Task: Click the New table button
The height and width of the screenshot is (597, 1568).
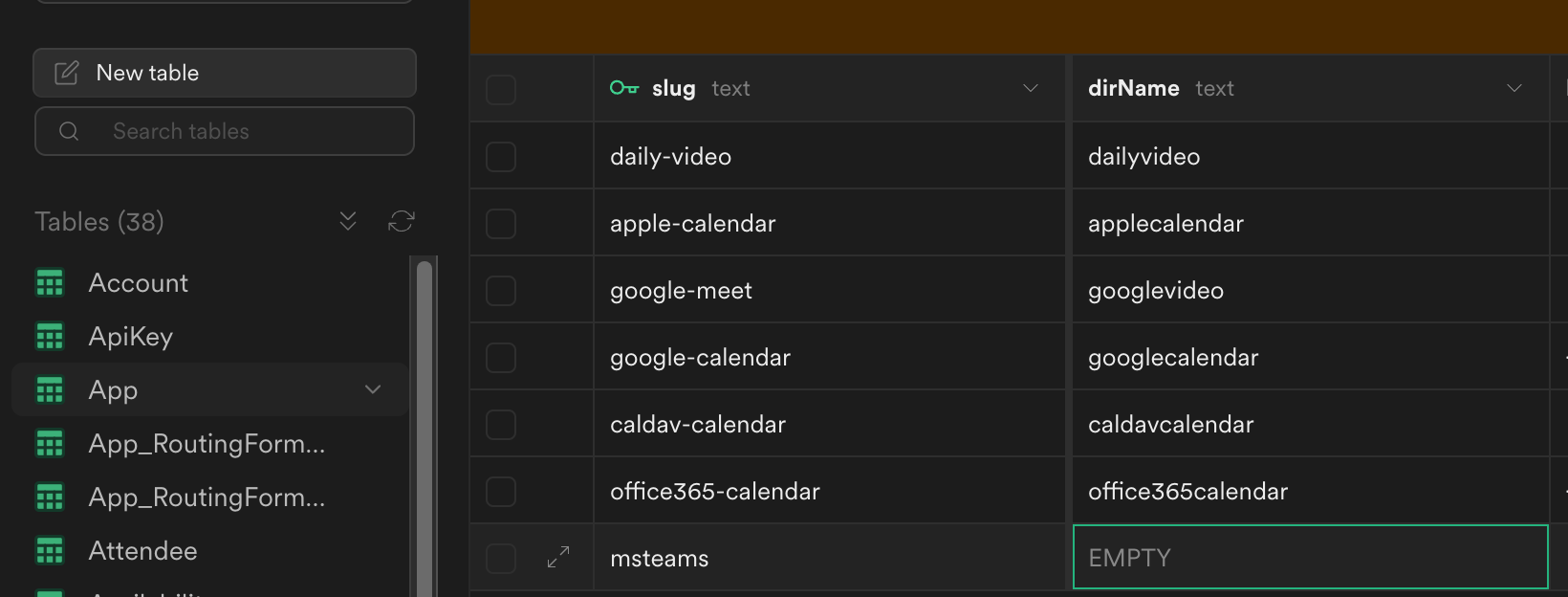Action: pos(224,72)
